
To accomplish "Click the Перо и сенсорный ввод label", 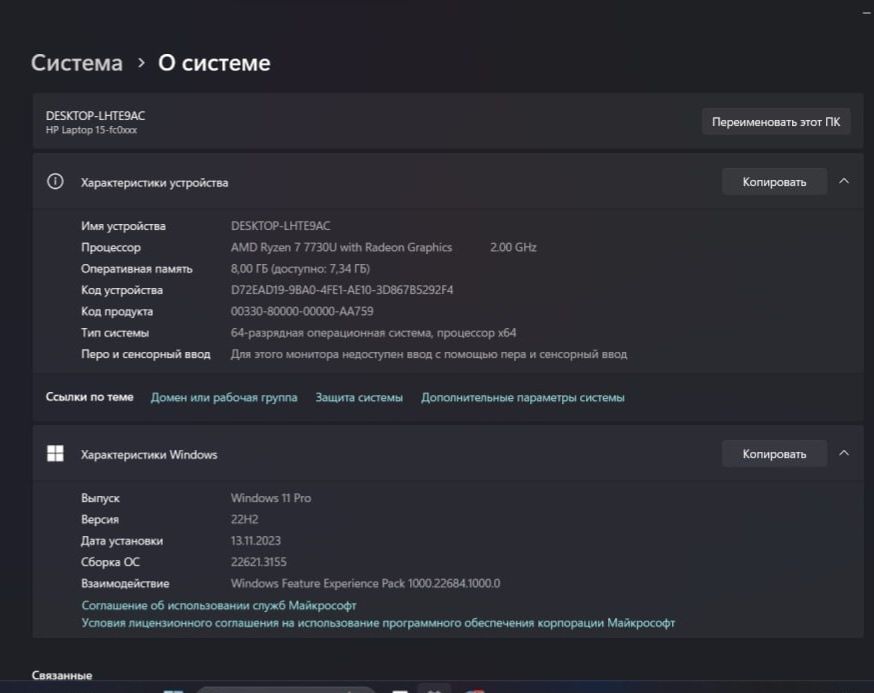I will pos(145,354).
